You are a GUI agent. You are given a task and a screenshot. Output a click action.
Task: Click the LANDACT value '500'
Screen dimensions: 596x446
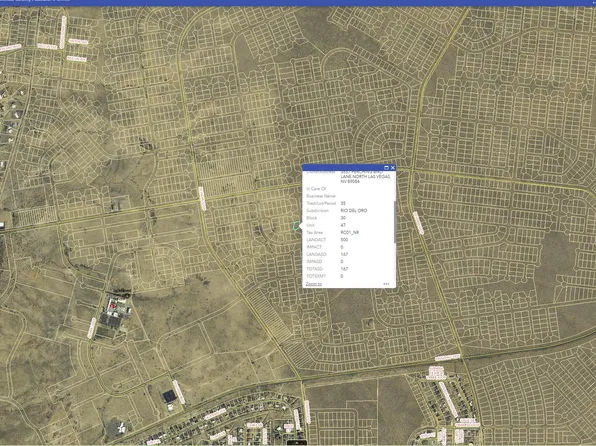point(344,240)
